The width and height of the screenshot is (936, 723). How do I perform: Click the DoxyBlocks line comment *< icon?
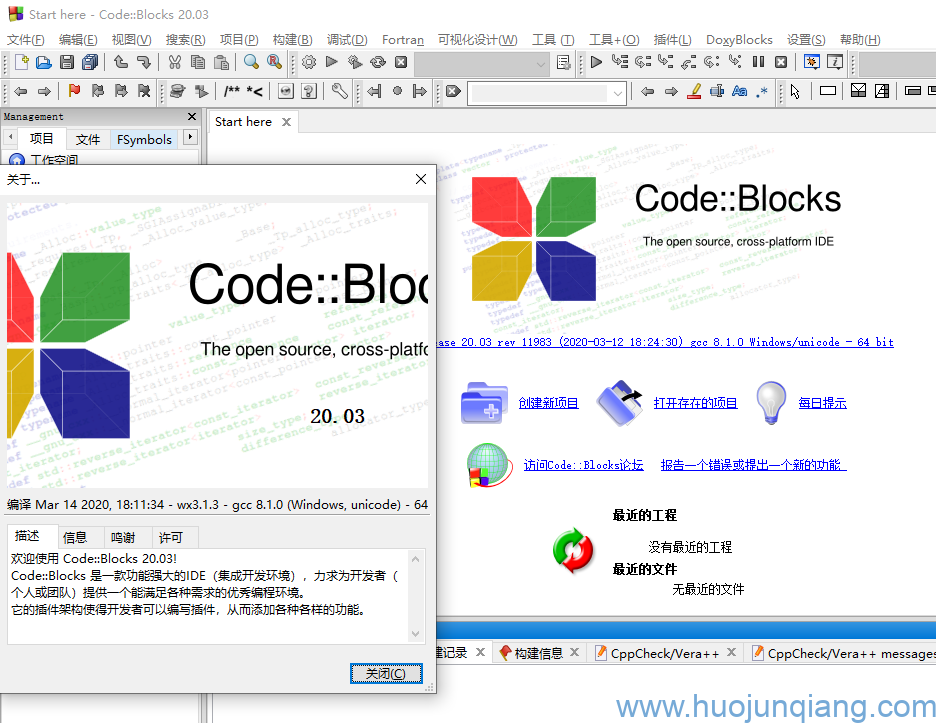[255, 91]
